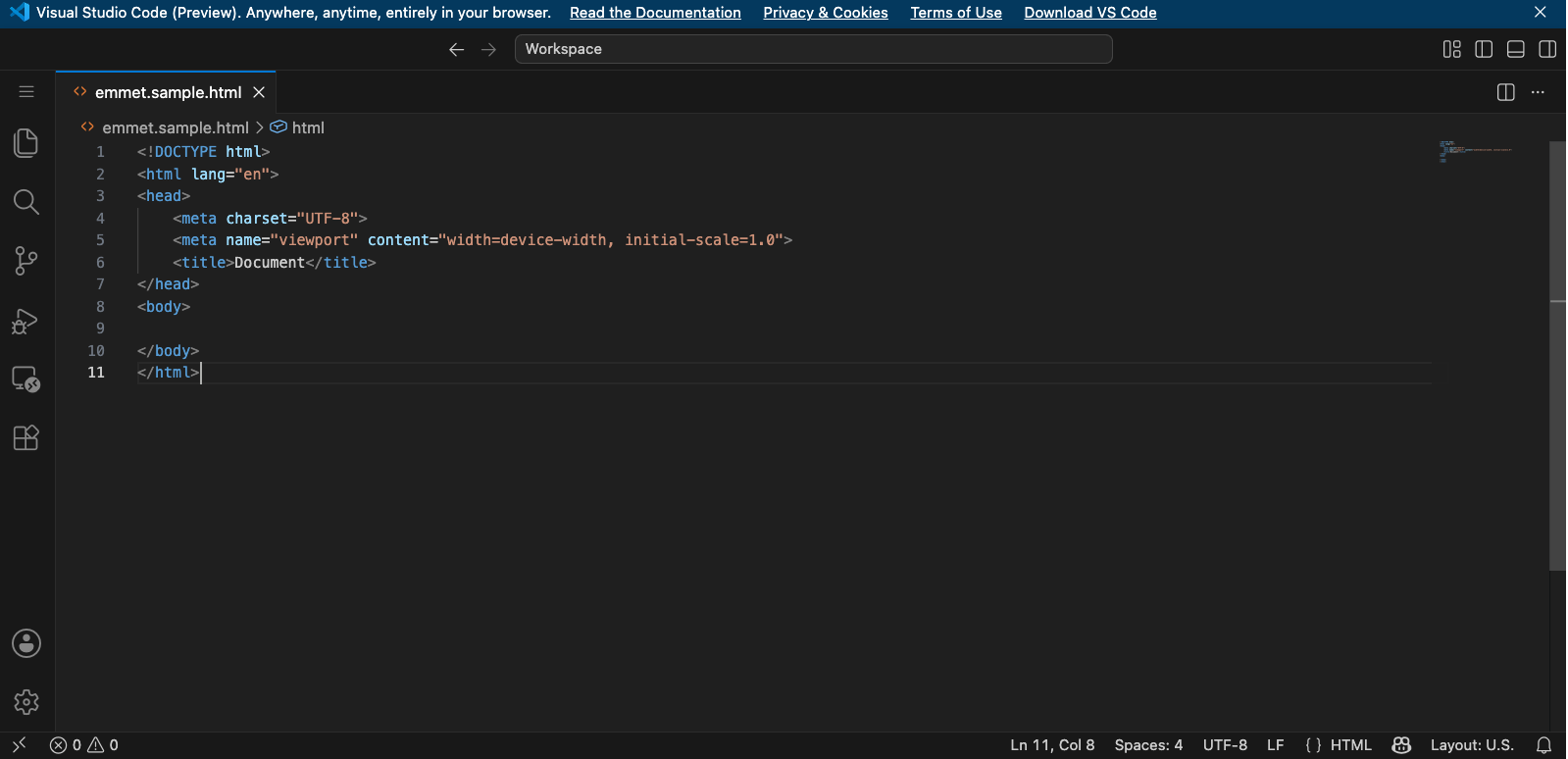Viewport: 1568px width, 759px height.
Task: Open Customize Layout menu
Action: 1452,49
